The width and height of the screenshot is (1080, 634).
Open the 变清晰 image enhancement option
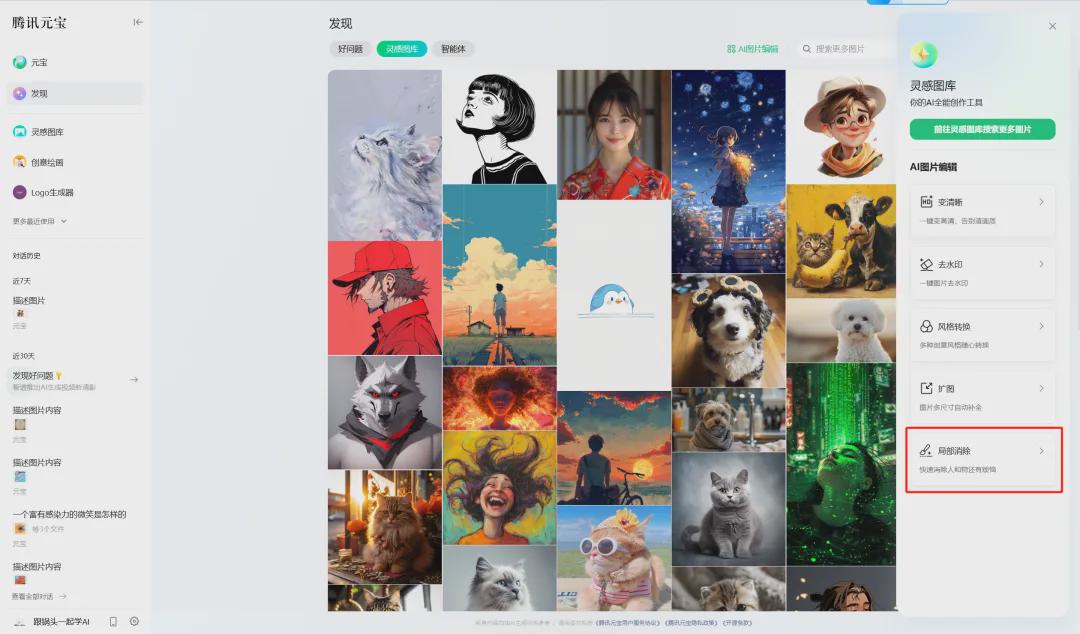[x=982, y=210]
